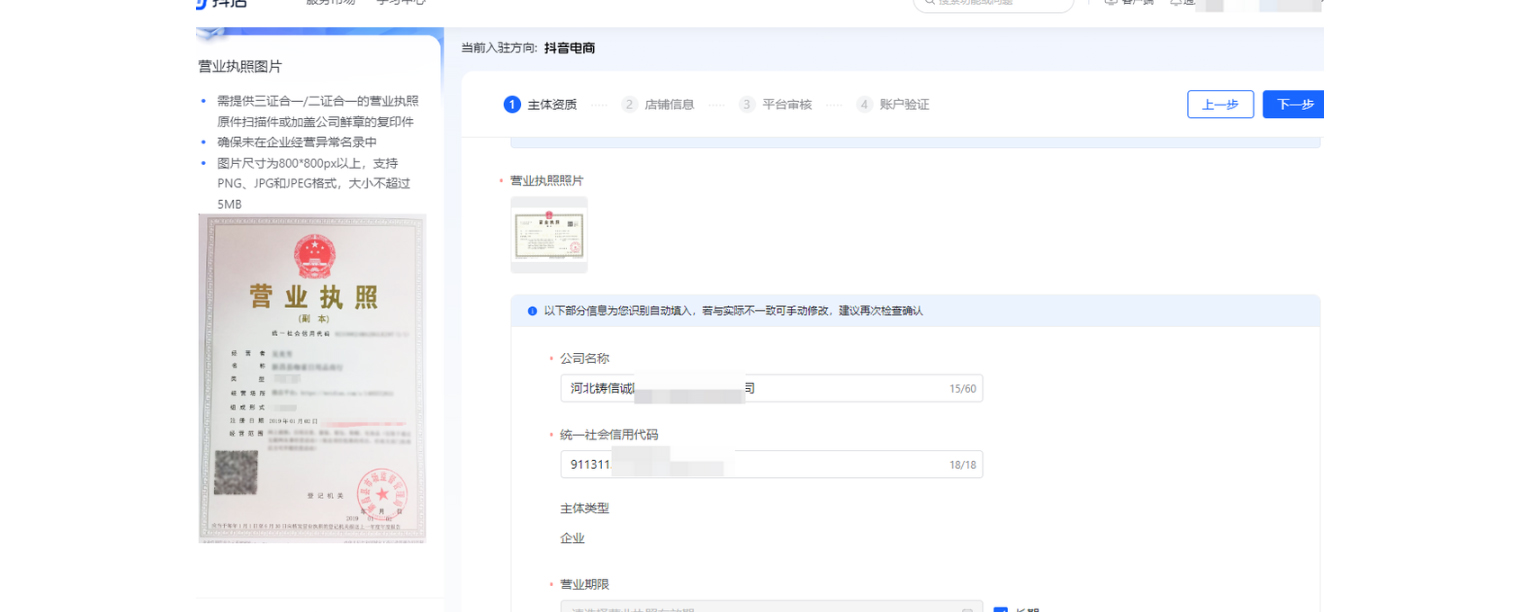Click step 1 主体资质 circle icon
Image resolution: width=1519 pixels, height=612 pixels.
pyautogui.click(x=513, y=103)
